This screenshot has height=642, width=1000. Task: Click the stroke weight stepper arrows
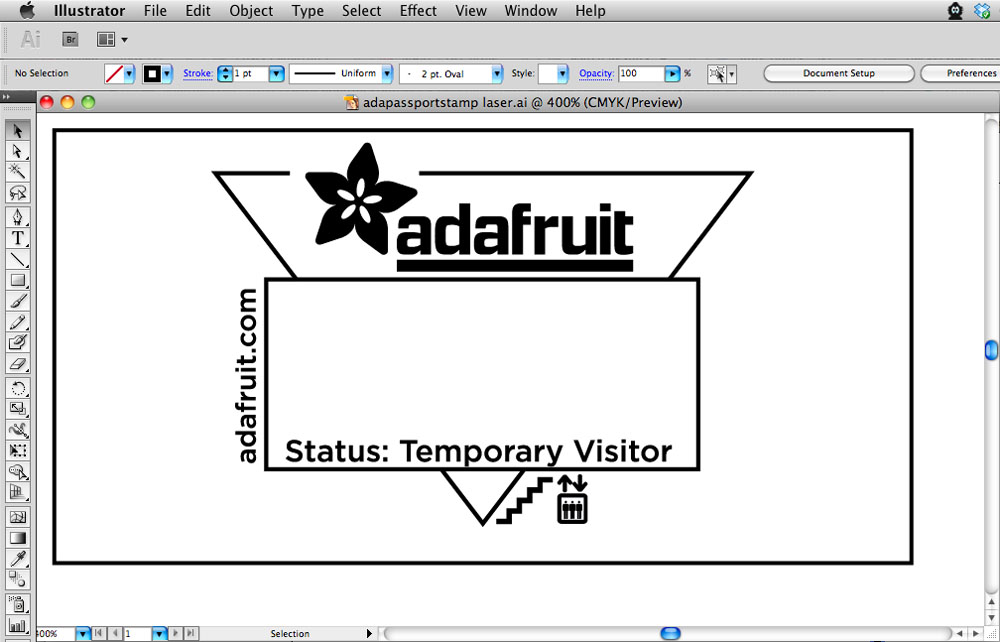point(225,74)
